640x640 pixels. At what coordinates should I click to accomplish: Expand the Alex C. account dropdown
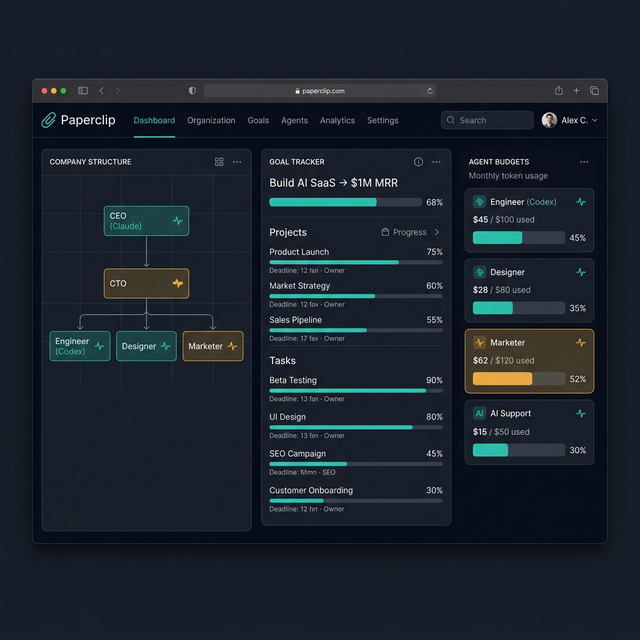click(x=594, y=120)
